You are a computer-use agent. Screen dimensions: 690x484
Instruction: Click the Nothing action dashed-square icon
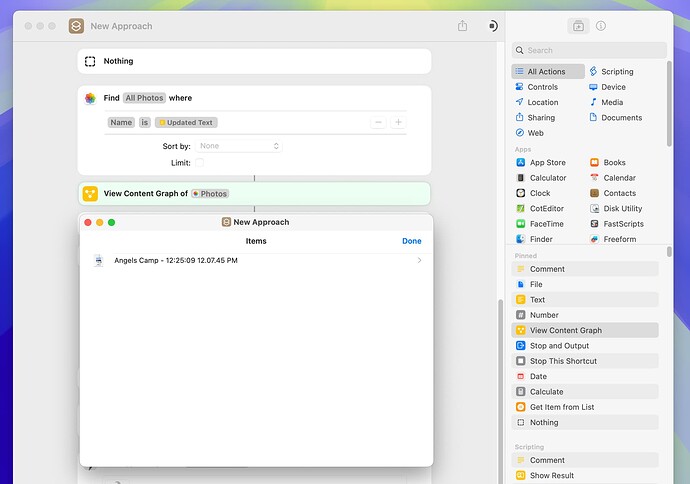[x=90, y=61]
